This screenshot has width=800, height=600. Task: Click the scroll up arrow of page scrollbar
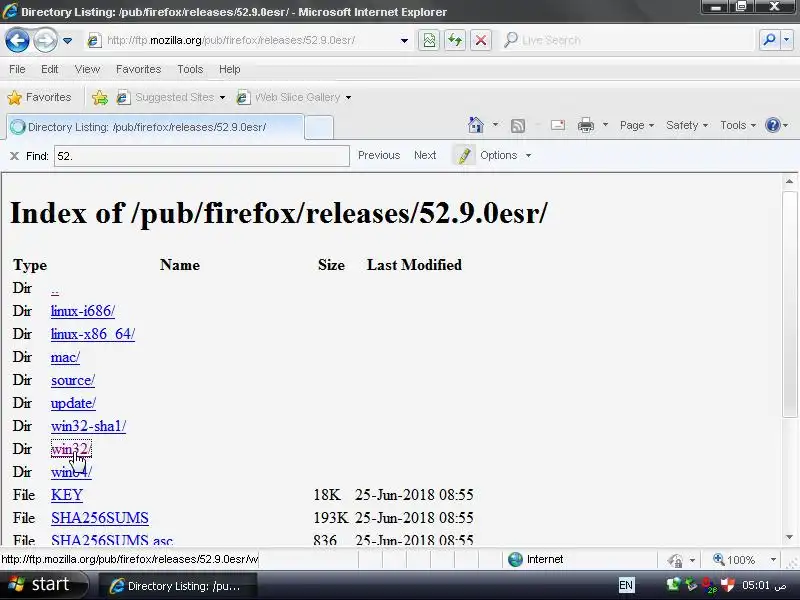[789, 182]
